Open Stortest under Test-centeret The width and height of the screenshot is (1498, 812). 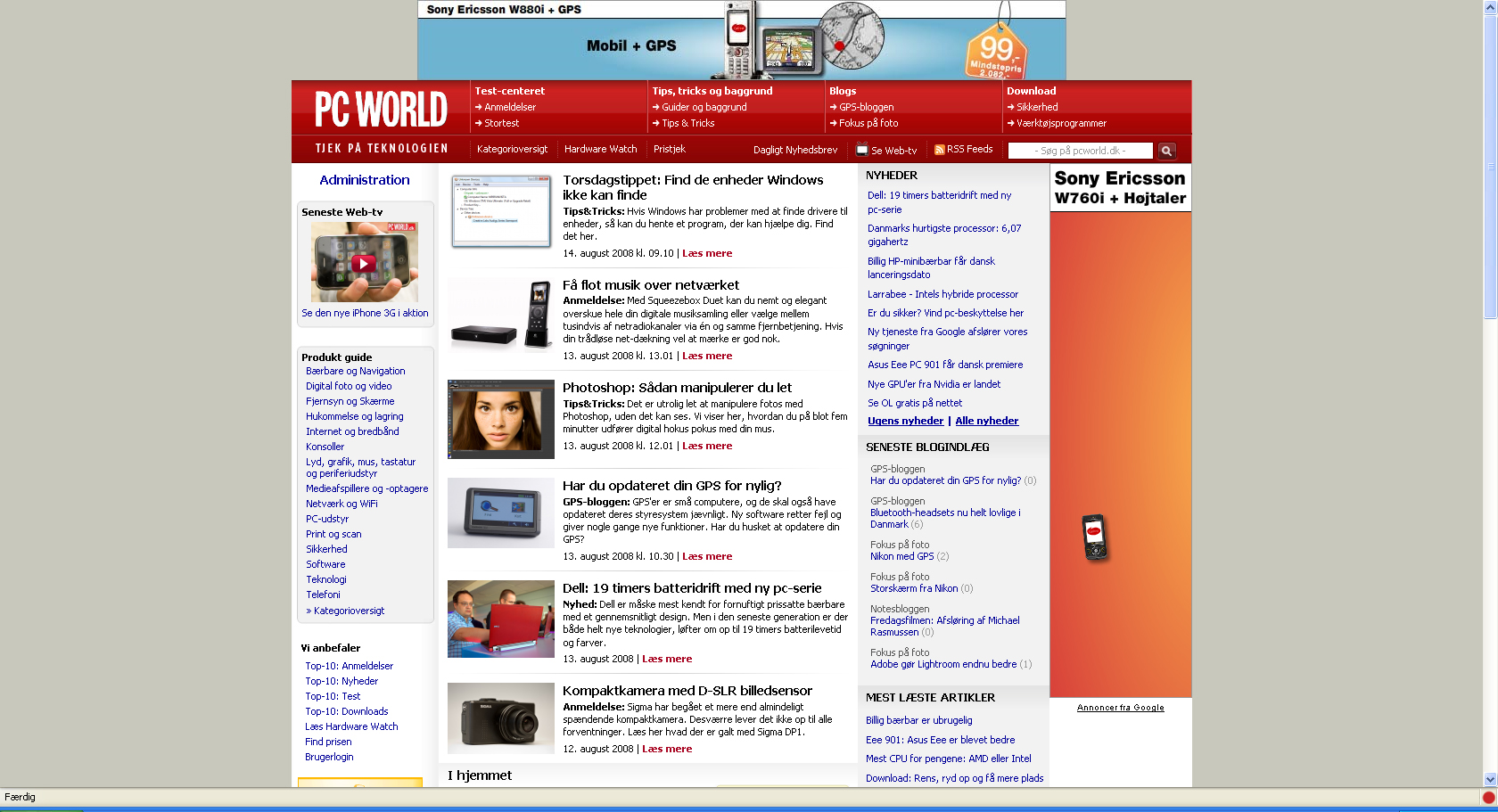(x=502, y=123)
